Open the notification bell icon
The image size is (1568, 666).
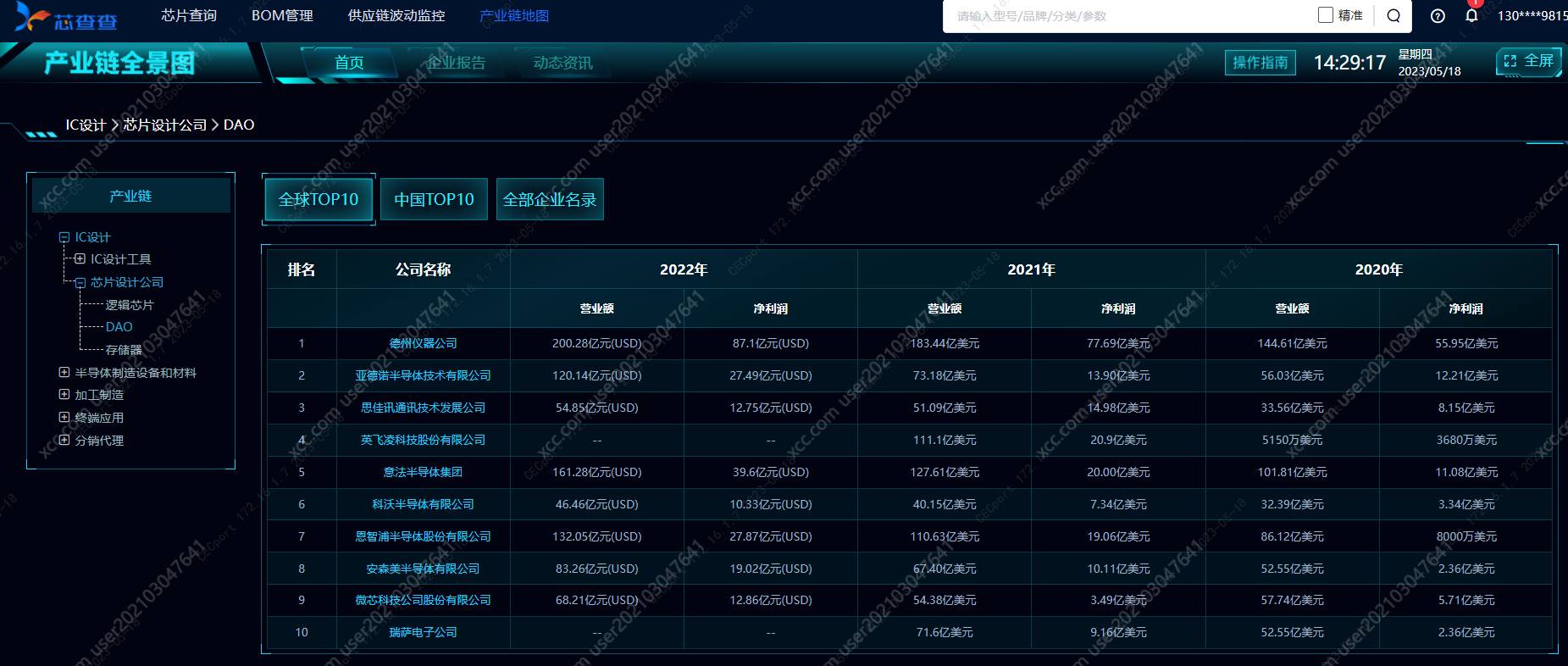tap(1471, 16)
